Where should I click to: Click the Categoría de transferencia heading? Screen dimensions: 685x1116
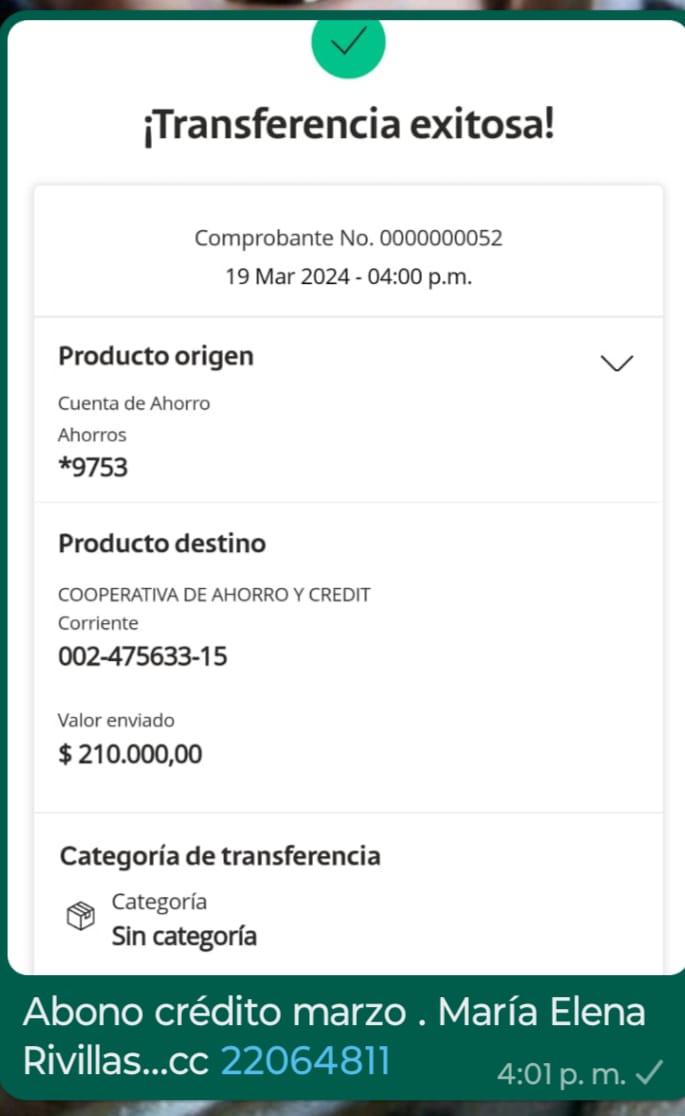[220, 856]
